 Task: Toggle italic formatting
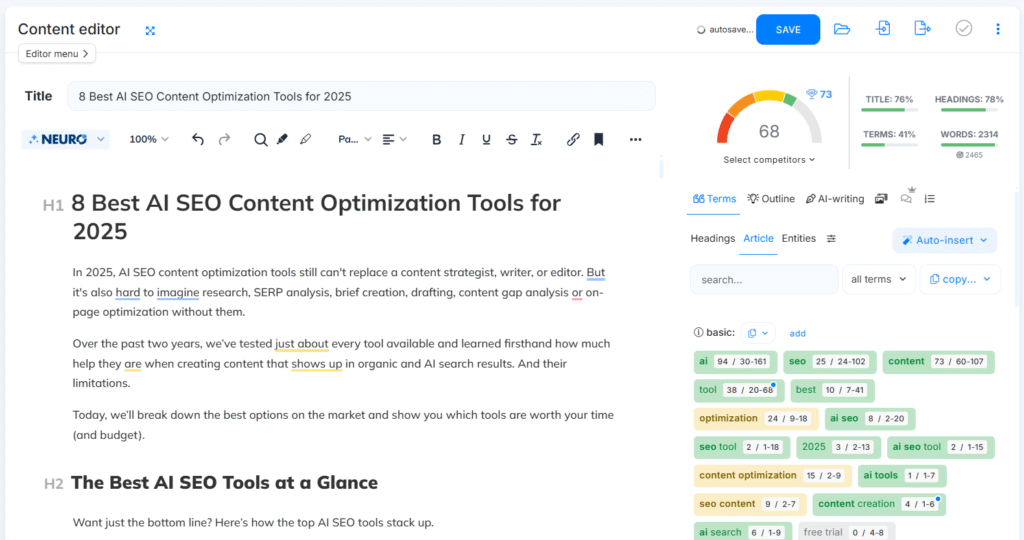point(461,140)
